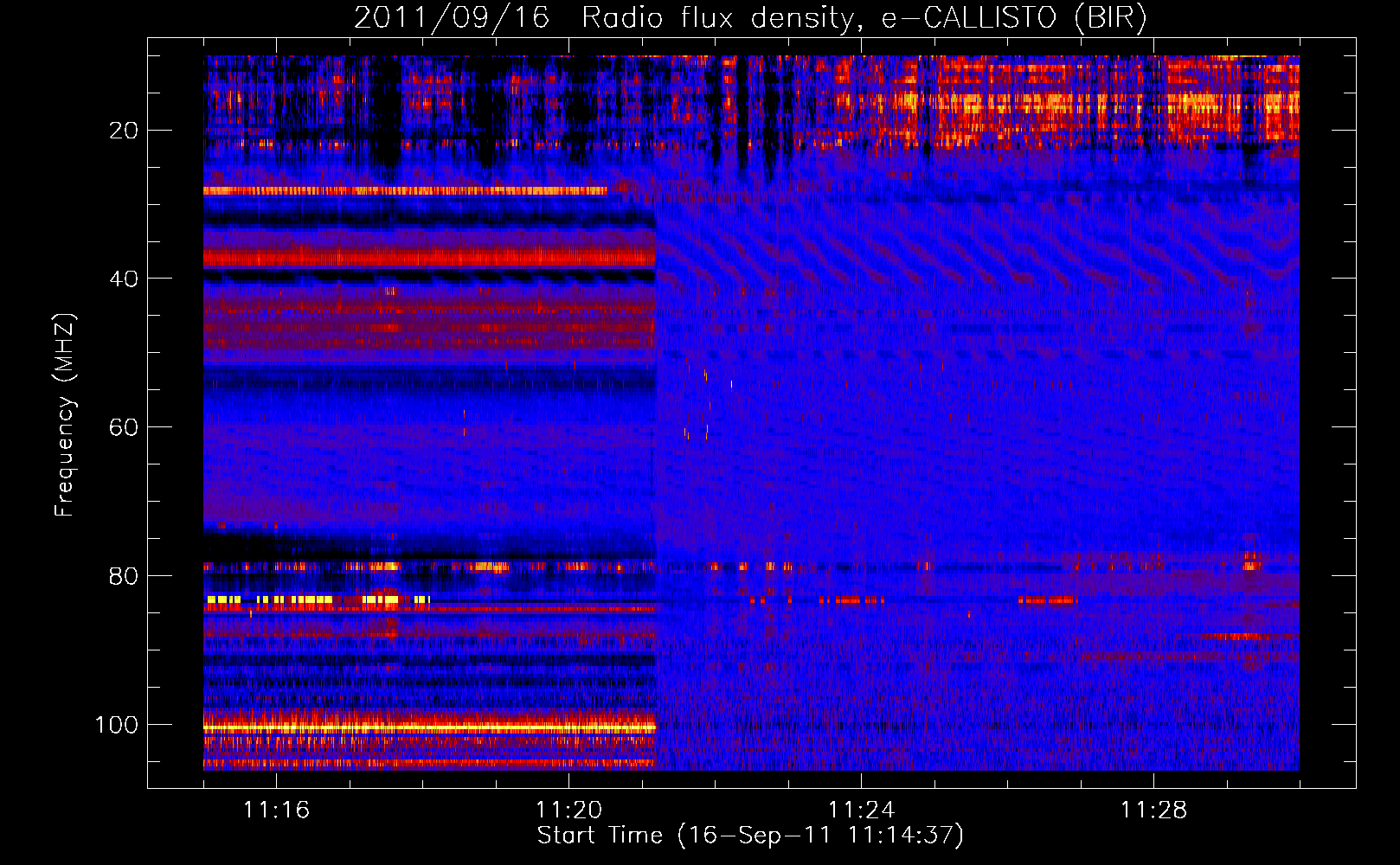
Task: Click the 11:28 time tick label
Action: 1153,810
